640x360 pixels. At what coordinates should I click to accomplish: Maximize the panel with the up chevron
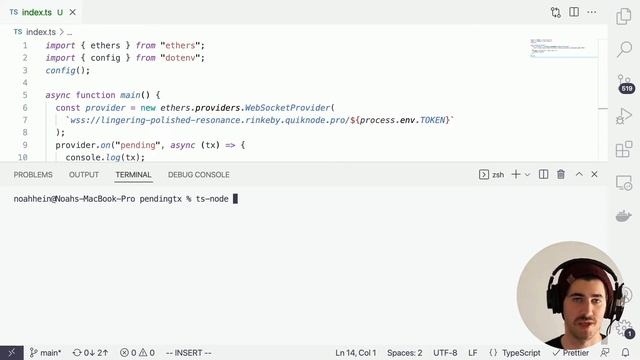coord(579,174)
